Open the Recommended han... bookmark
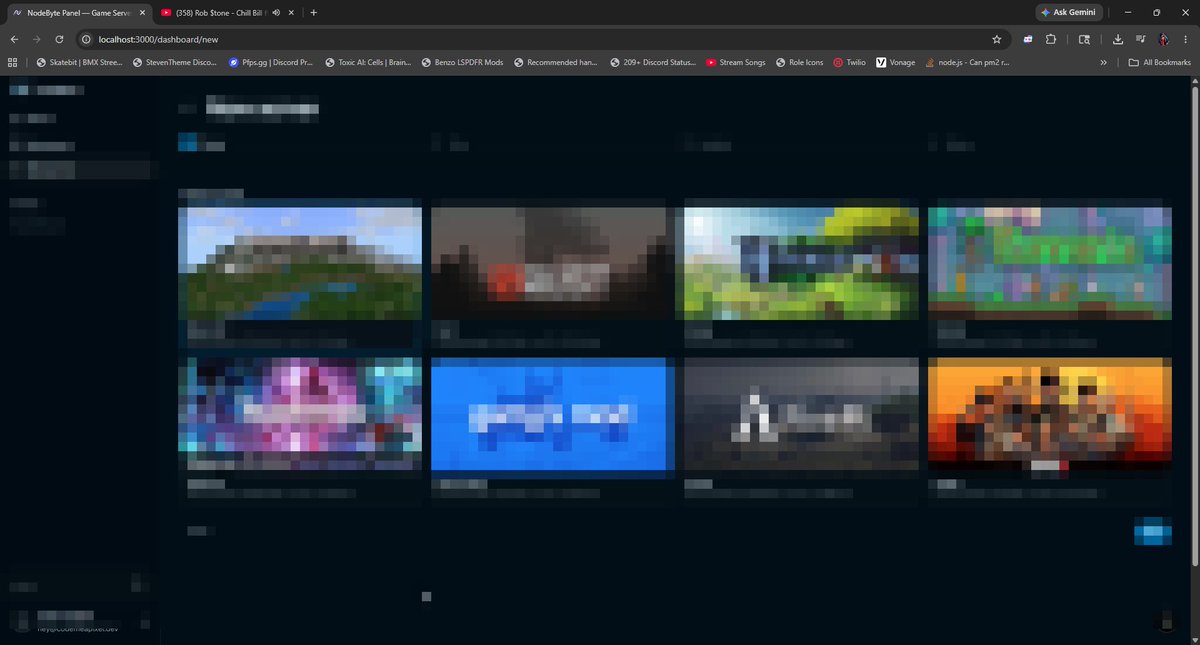 coord(556,62)
